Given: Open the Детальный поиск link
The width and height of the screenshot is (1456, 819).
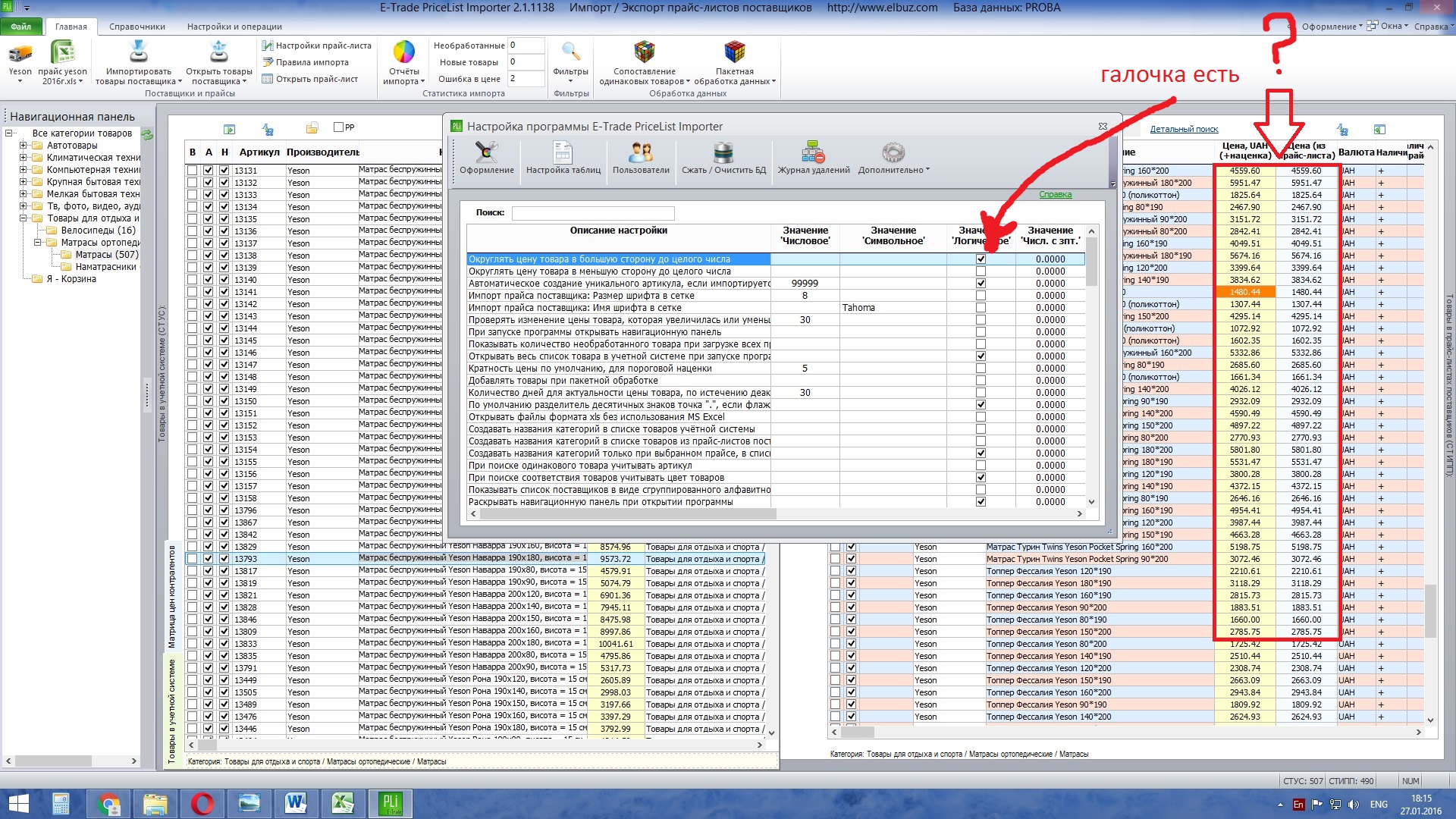Looking at the screenshot, I should click(x=1184, y=130).
